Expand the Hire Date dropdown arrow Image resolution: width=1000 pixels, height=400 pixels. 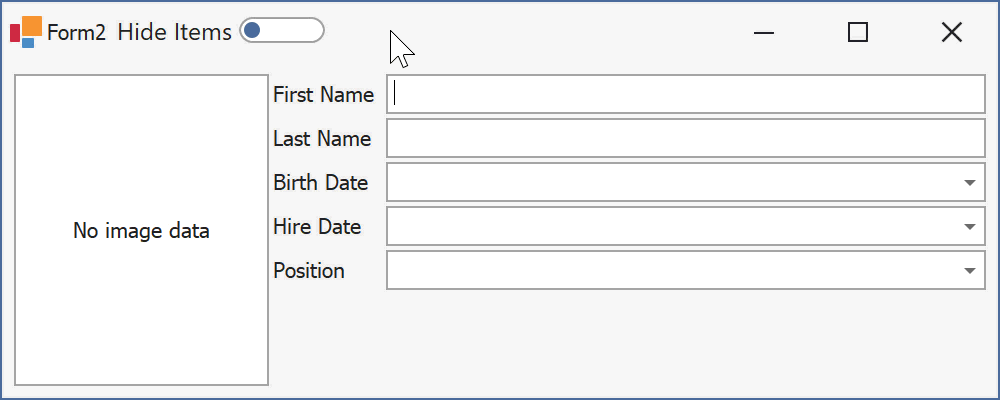tap(970, 226)
